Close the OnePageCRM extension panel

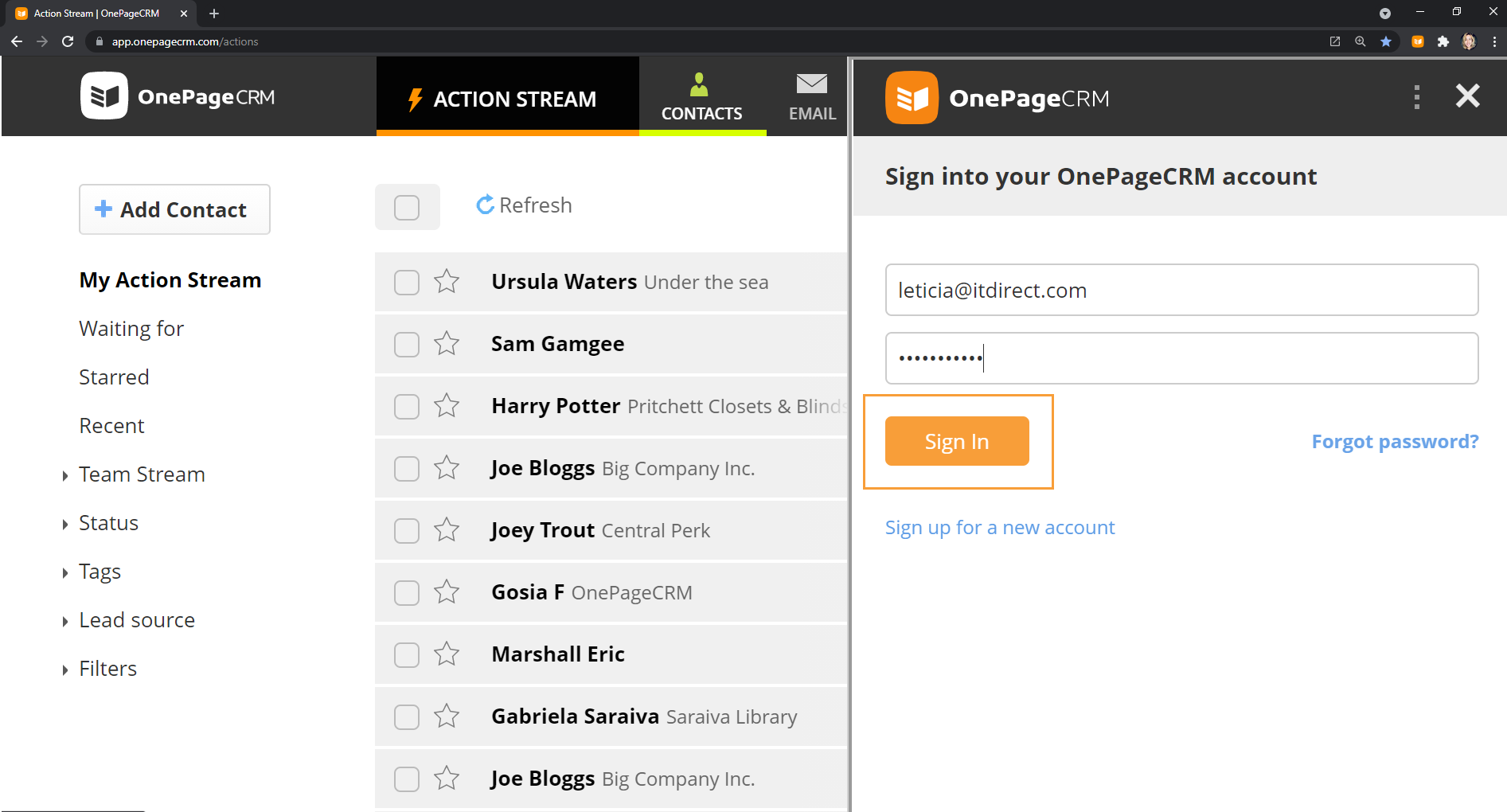click(1467, 96)
